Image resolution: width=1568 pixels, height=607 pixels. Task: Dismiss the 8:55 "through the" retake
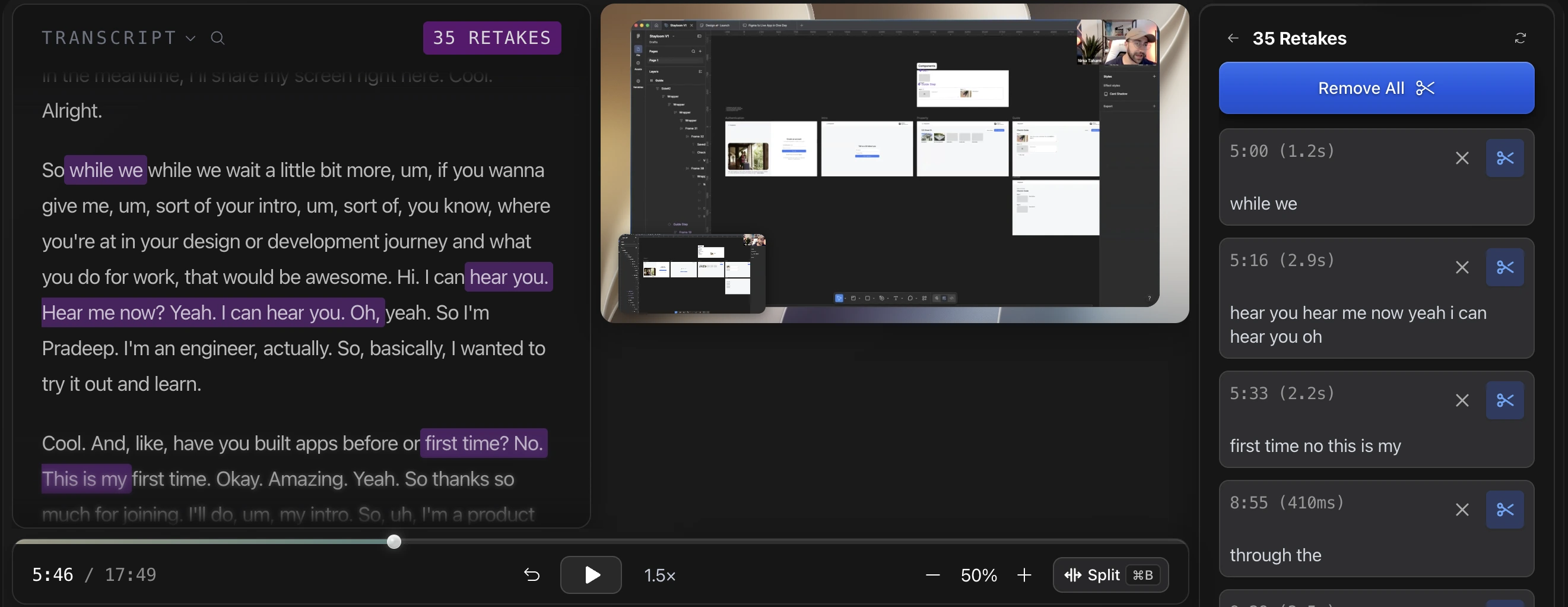coord(1462,510)
